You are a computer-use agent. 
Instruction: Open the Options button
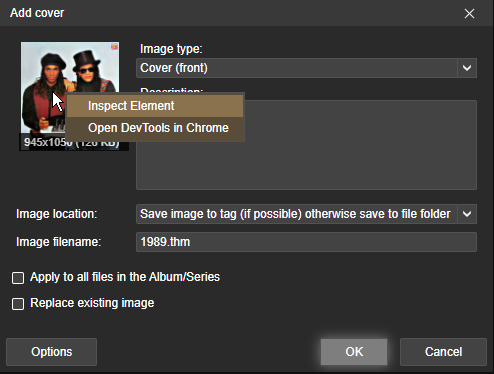(x=52, y=352)
